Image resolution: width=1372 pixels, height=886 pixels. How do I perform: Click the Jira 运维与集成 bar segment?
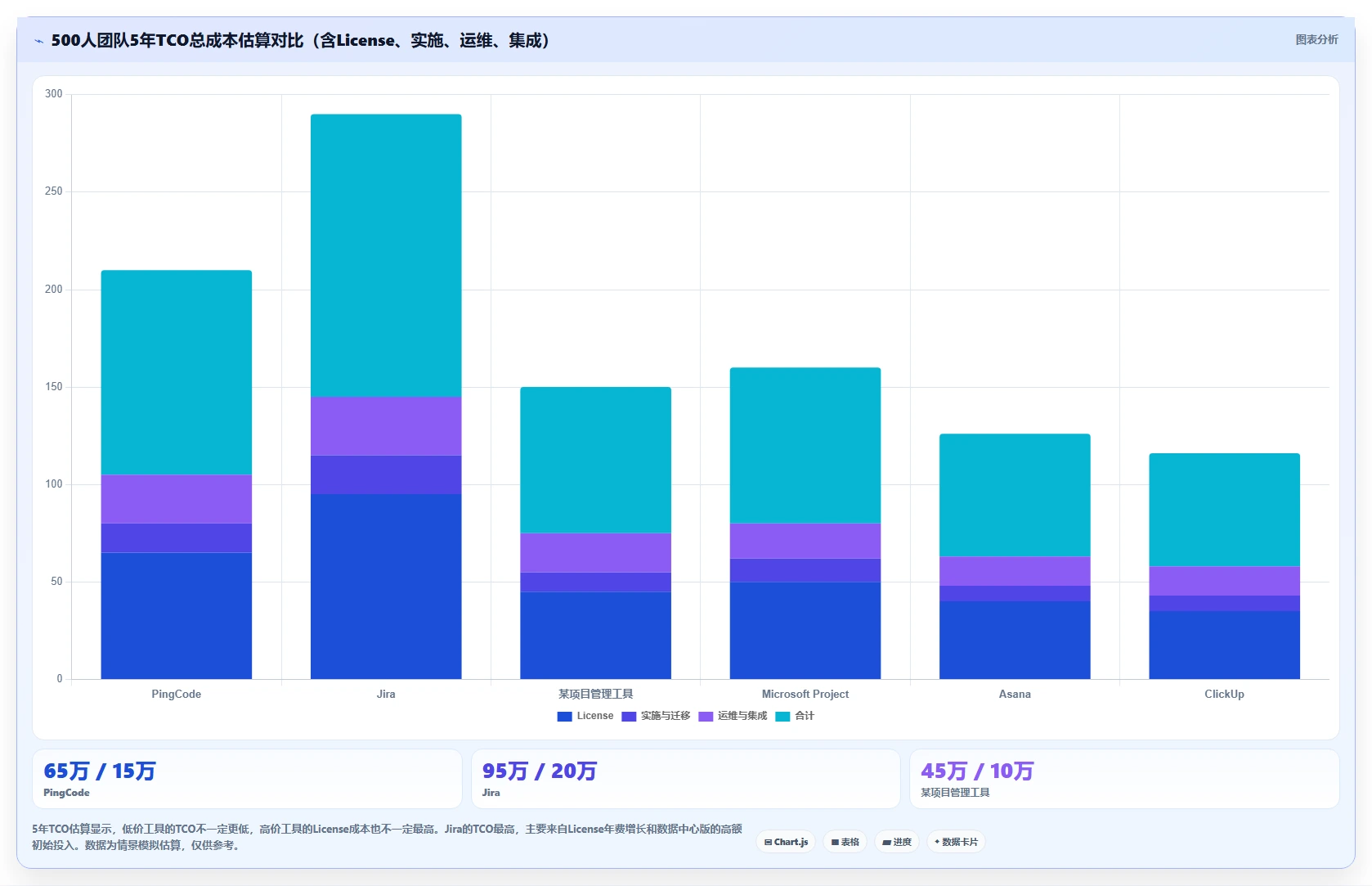point(386,426)
